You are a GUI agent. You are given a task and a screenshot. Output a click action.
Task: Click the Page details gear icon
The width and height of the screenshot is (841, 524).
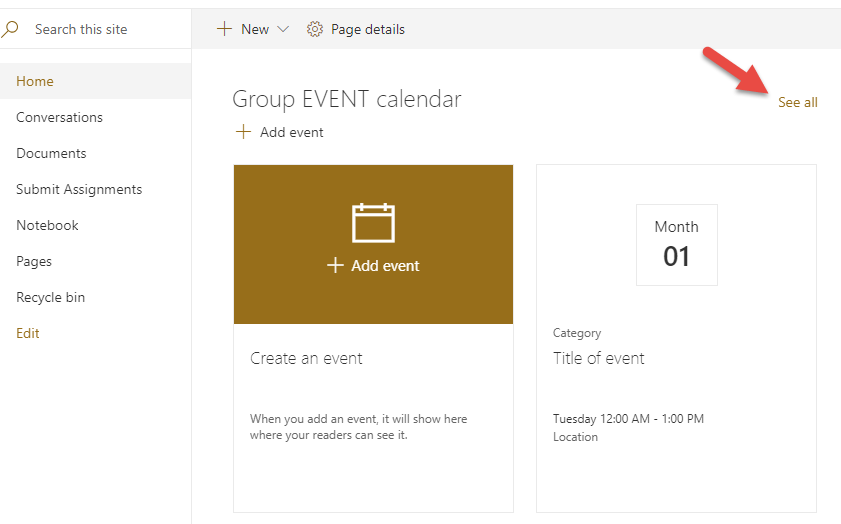(x=315, y=29)
